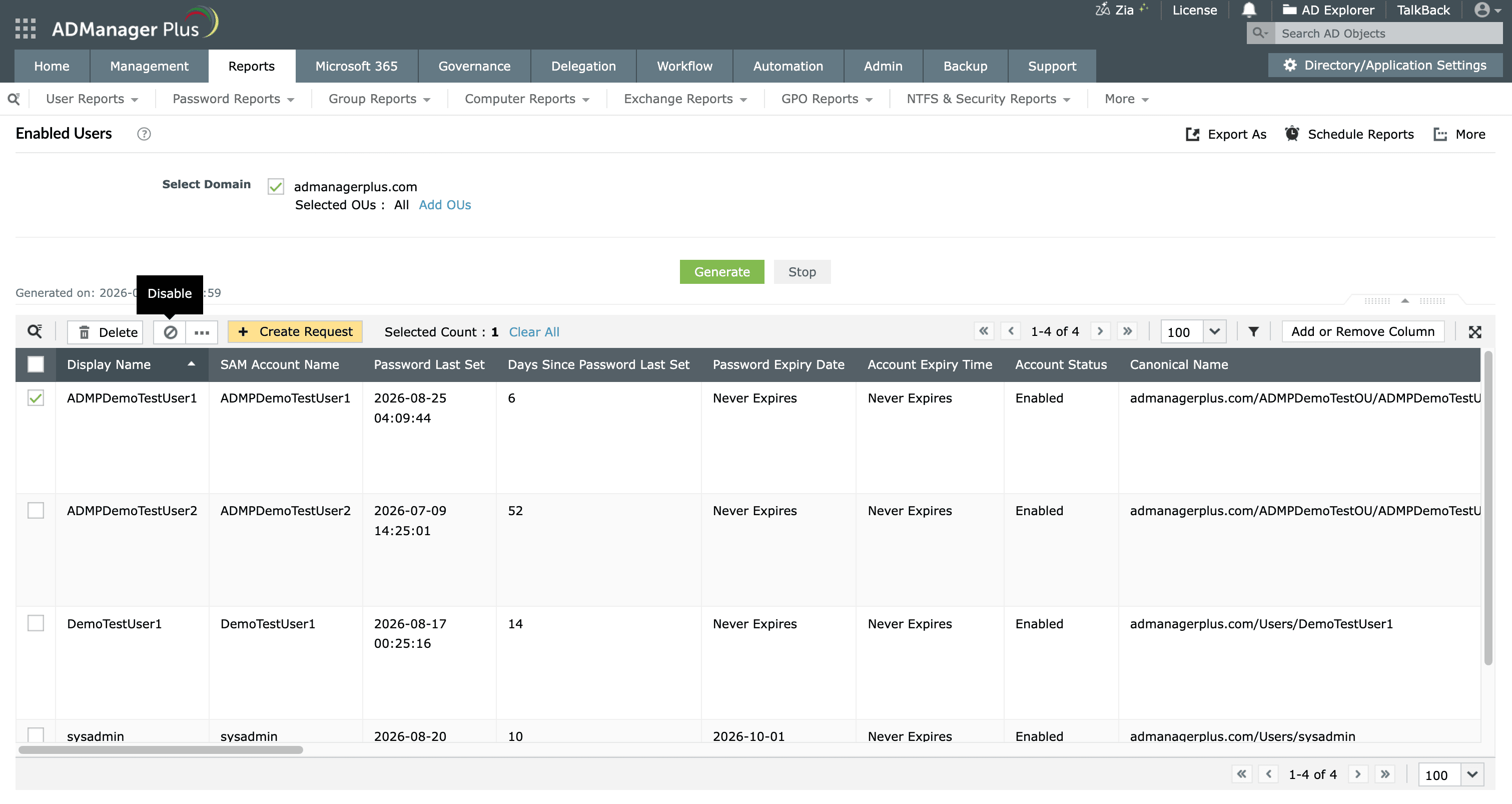Click the vertical table scrollbar
1512x804 pixels.
1488,508
